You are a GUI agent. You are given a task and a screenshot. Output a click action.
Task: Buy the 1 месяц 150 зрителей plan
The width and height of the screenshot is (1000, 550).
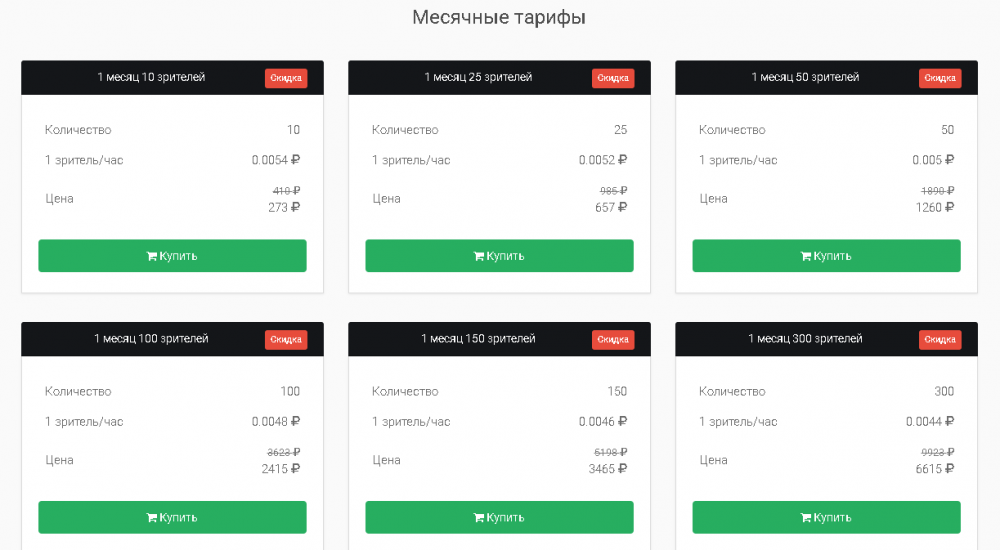499,518
